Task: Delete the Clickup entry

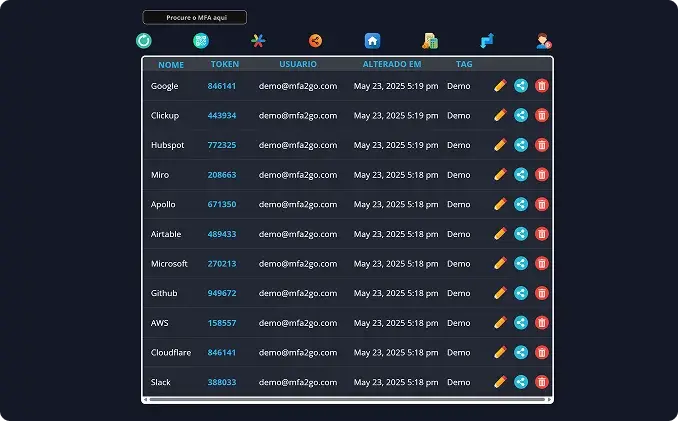Action: [x=541, y=115]
